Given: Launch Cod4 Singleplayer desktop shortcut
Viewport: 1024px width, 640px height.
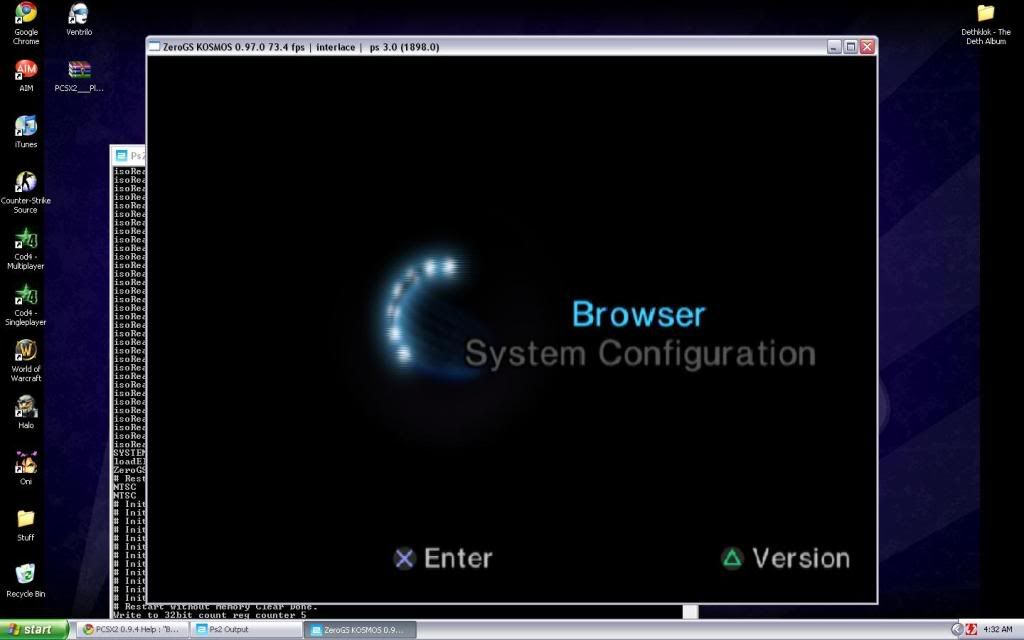Looking at the screenshot, I should pos(26,304).
